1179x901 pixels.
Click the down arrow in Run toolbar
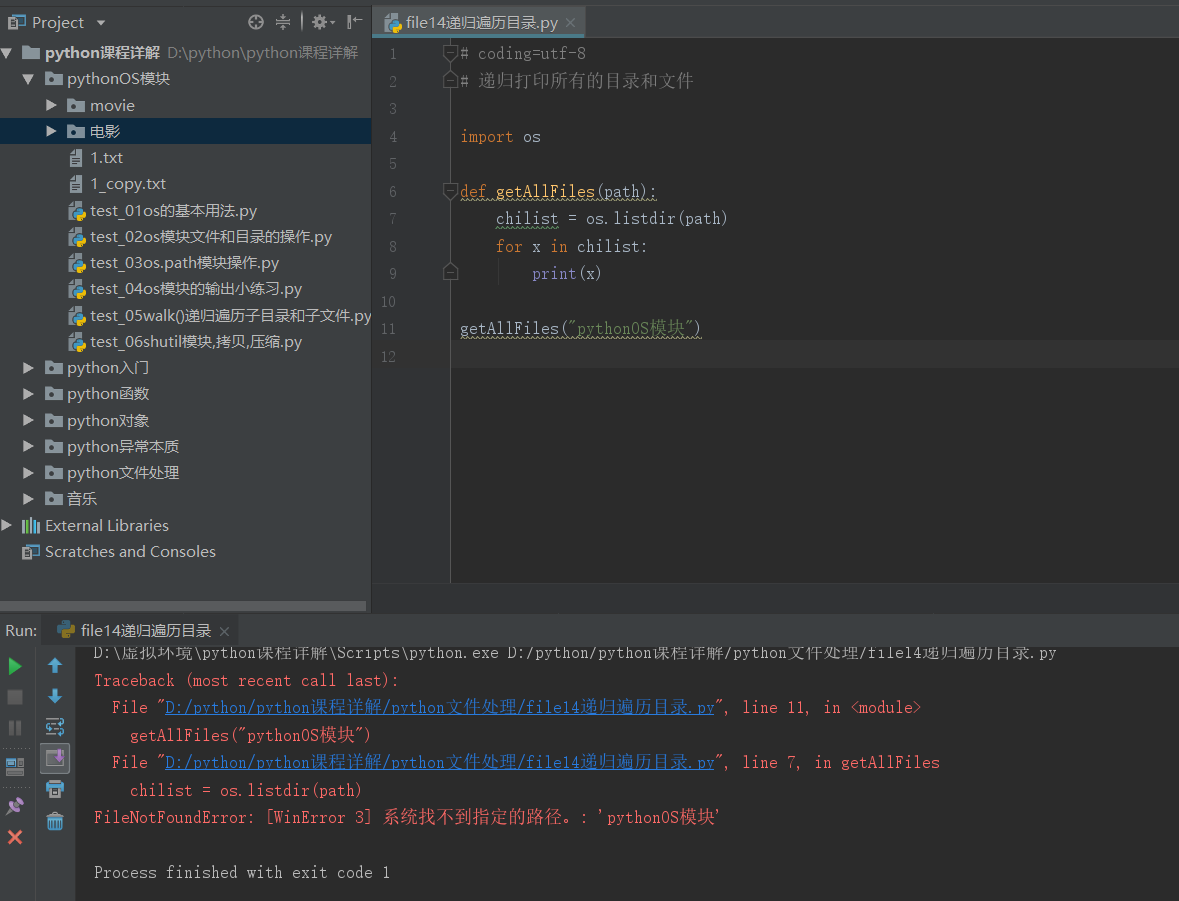click(55, 696)
